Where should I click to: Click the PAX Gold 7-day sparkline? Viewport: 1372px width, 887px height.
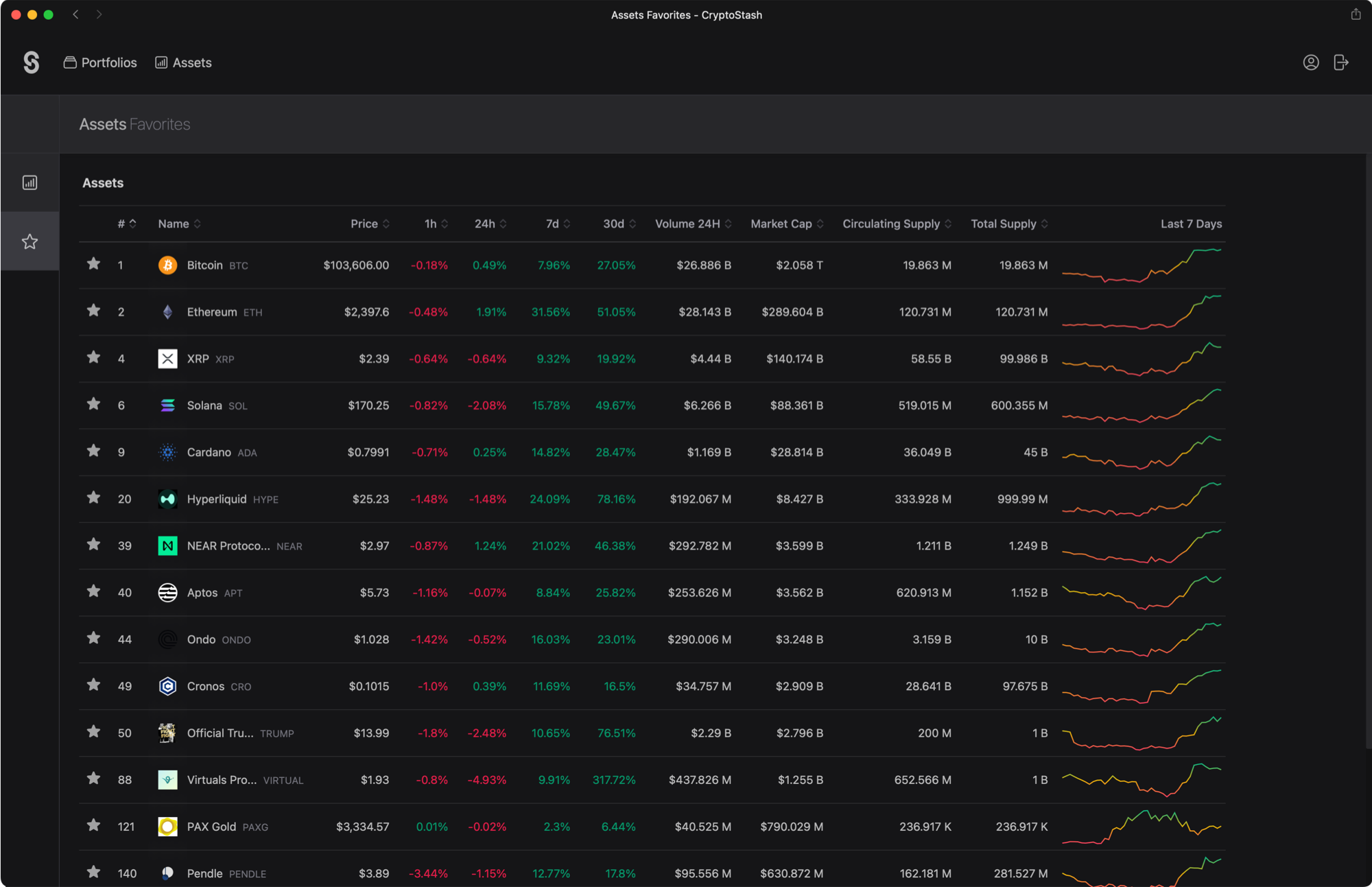coord(1142,827)
